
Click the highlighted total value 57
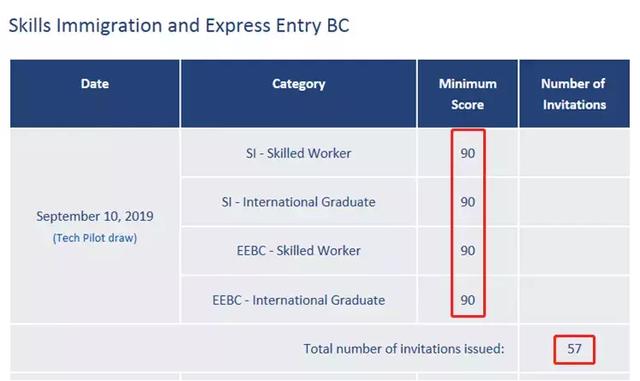[x=574, y=349]
